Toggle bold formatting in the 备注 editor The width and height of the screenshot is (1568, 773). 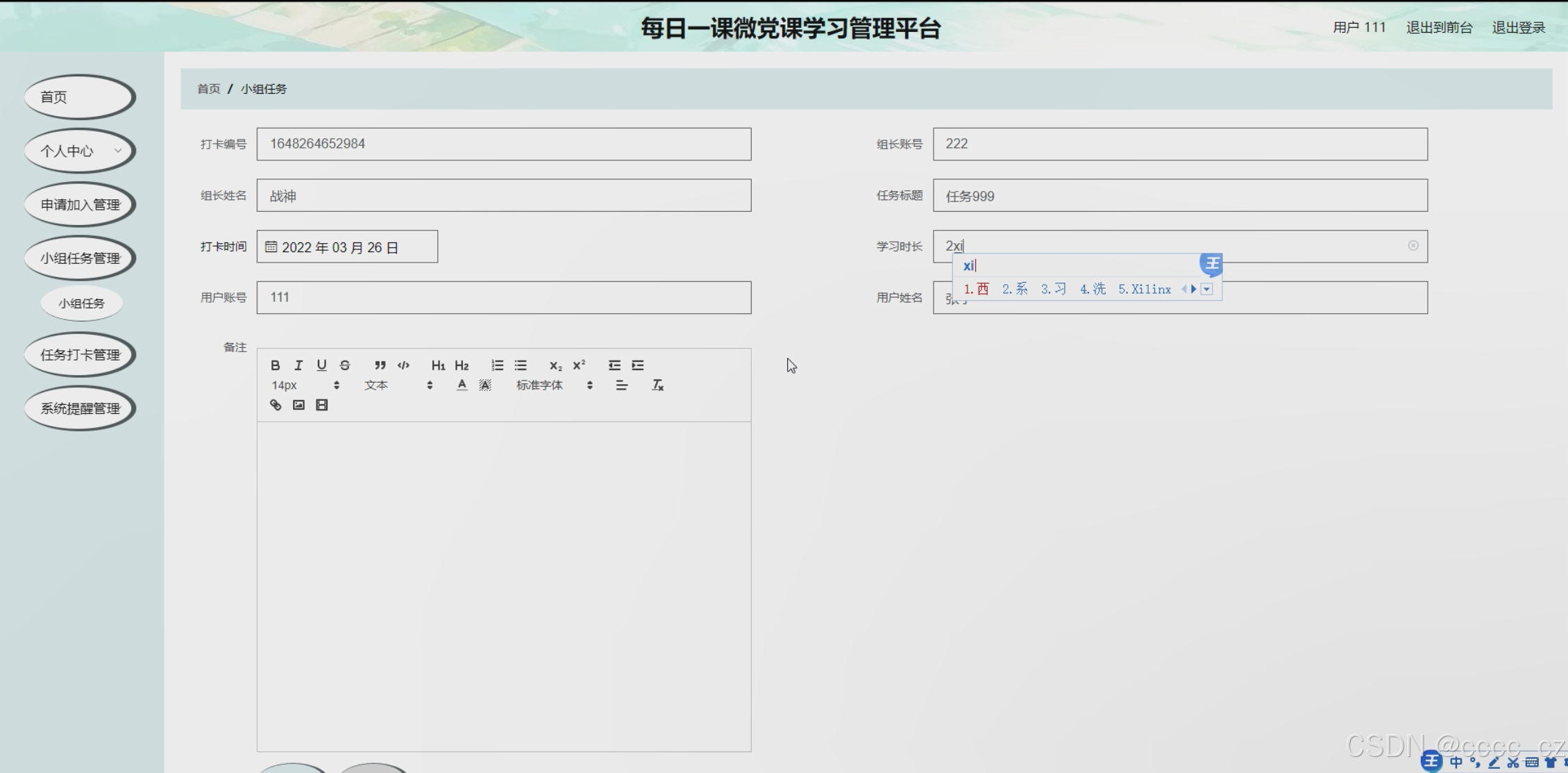click(276, 365)
